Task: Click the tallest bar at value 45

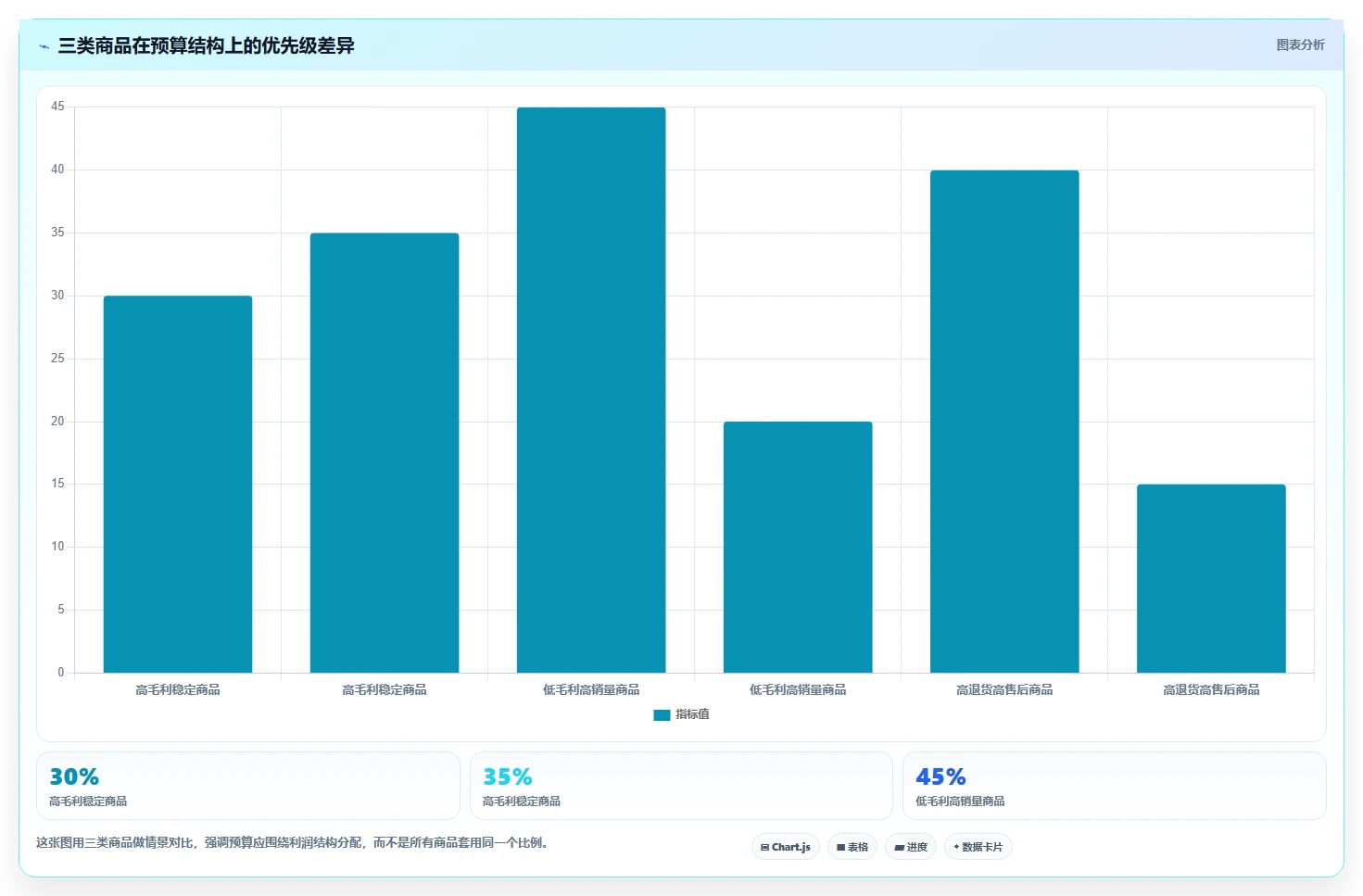Action: coord(591,390)
